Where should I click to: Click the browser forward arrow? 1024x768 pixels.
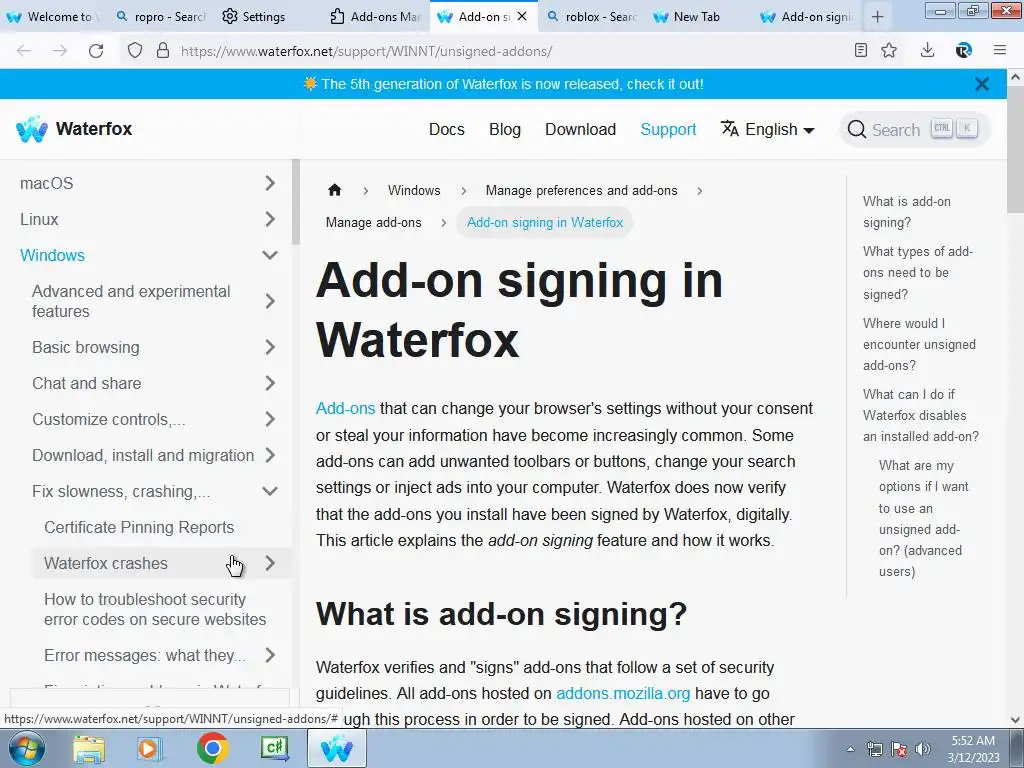[x=60, y=51]
